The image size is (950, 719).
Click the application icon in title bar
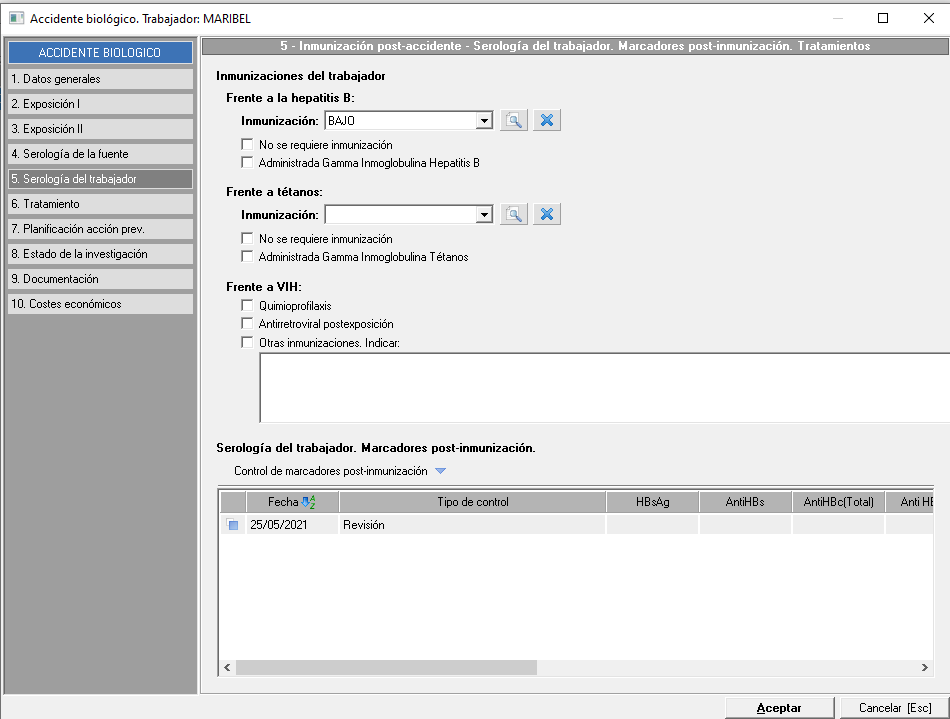tap(16, 18)
